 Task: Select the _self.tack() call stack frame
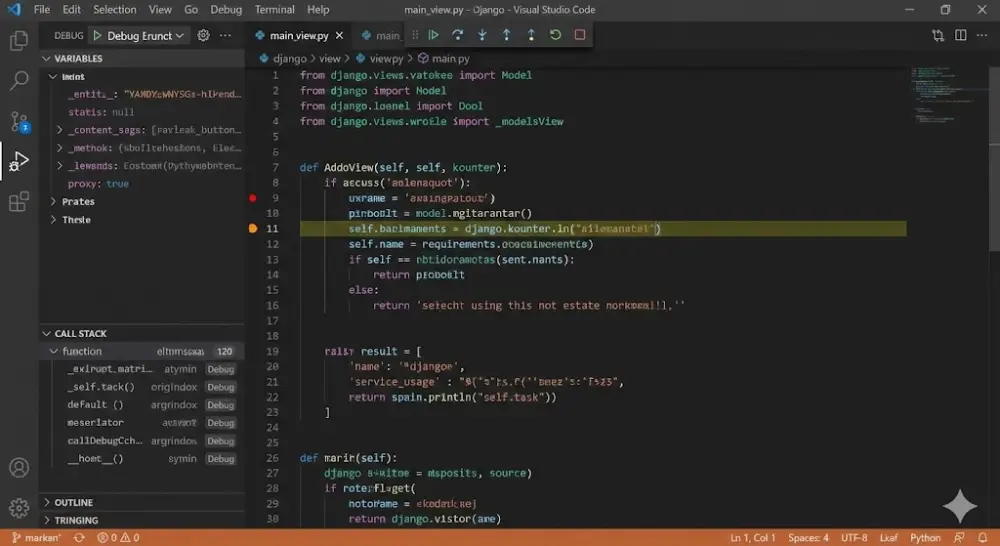[x=142, y=387]
